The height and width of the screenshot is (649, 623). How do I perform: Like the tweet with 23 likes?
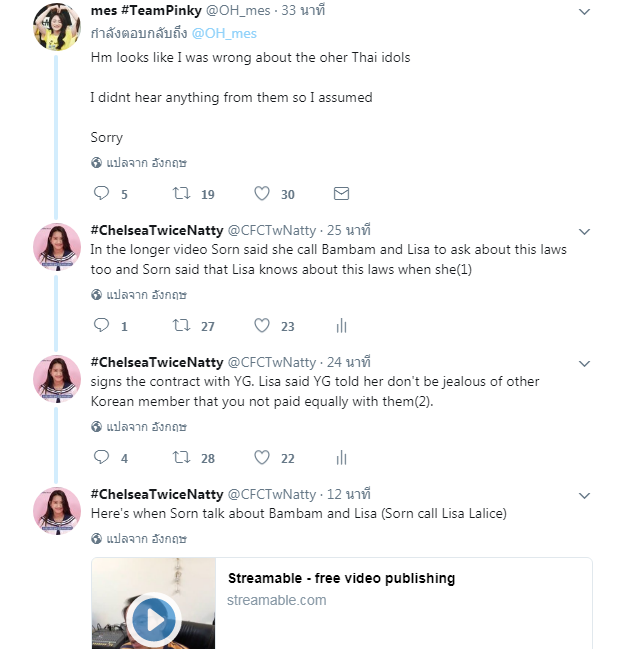click(x=262, y=325)
